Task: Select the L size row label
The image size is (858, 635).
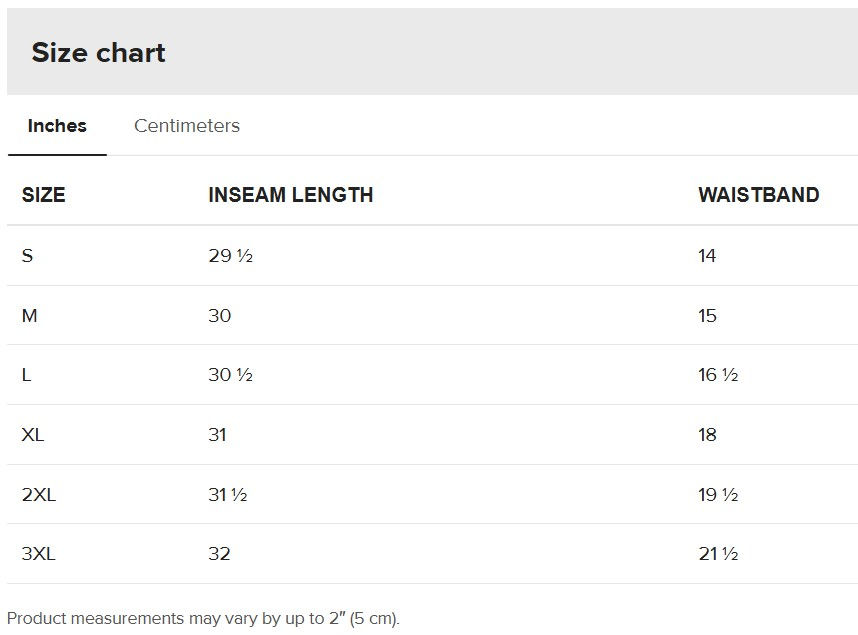Action: [27, 375]
